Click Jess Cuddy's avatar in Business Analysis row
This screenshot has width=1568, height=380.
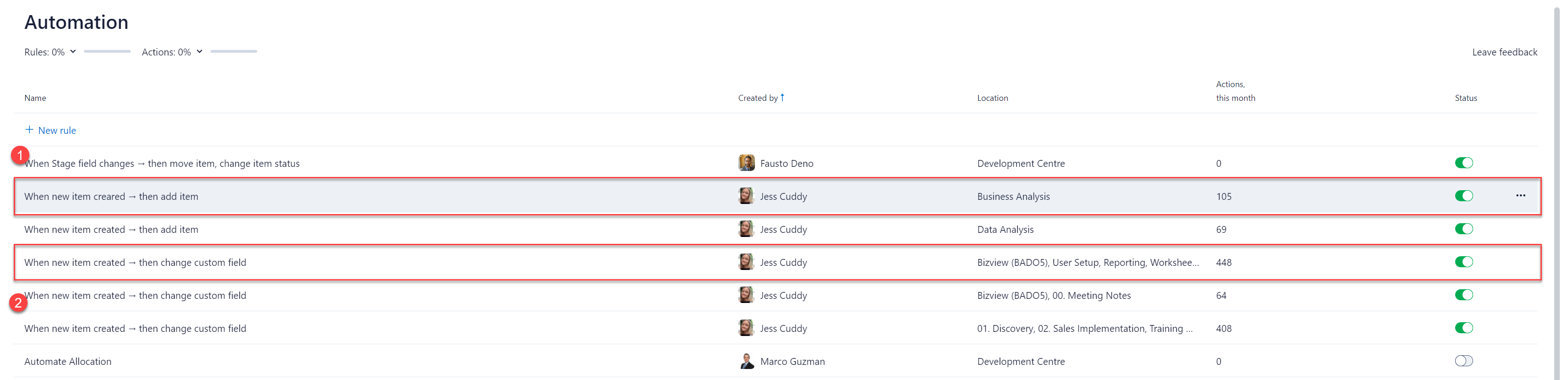click(746, 196)
